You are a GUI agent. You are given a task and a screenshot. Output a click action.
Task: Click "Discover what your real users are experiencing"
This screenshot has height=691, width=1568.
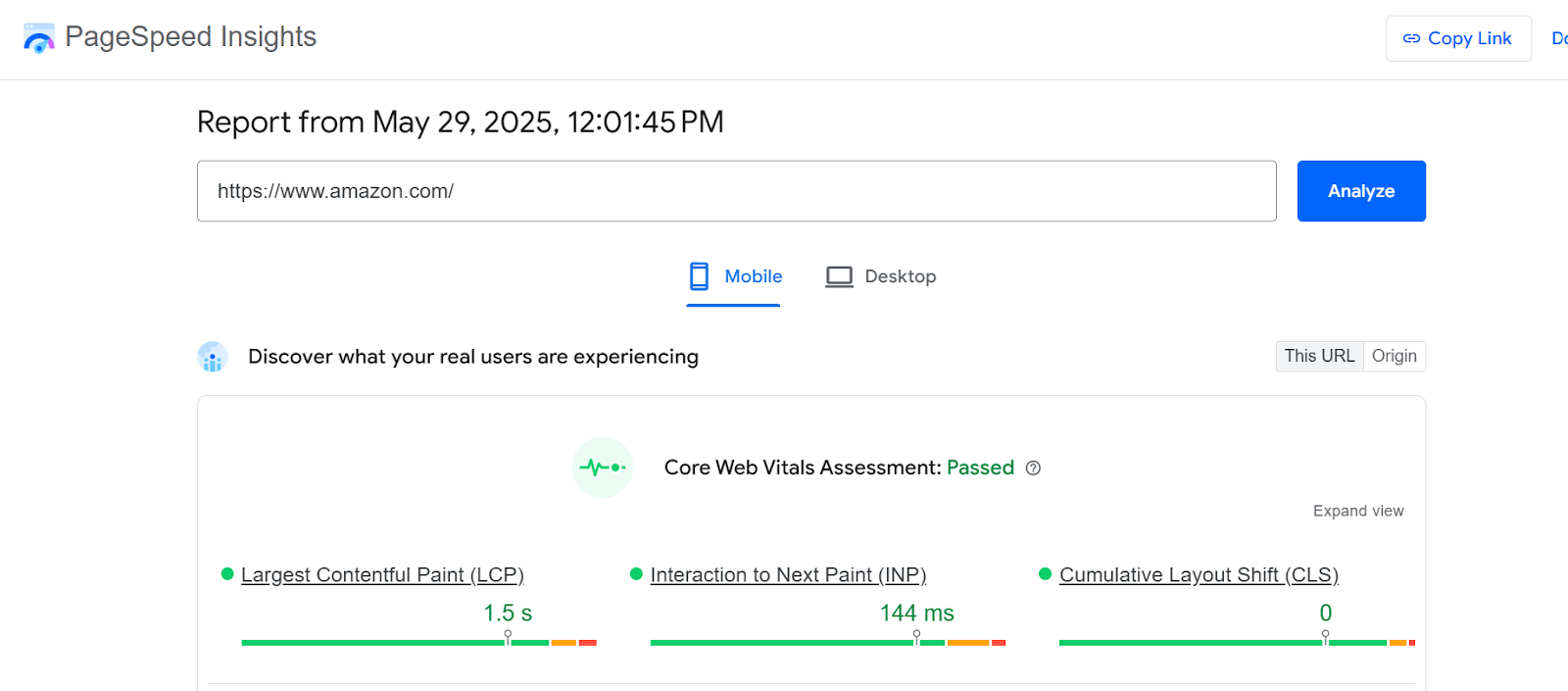[473, 357]
